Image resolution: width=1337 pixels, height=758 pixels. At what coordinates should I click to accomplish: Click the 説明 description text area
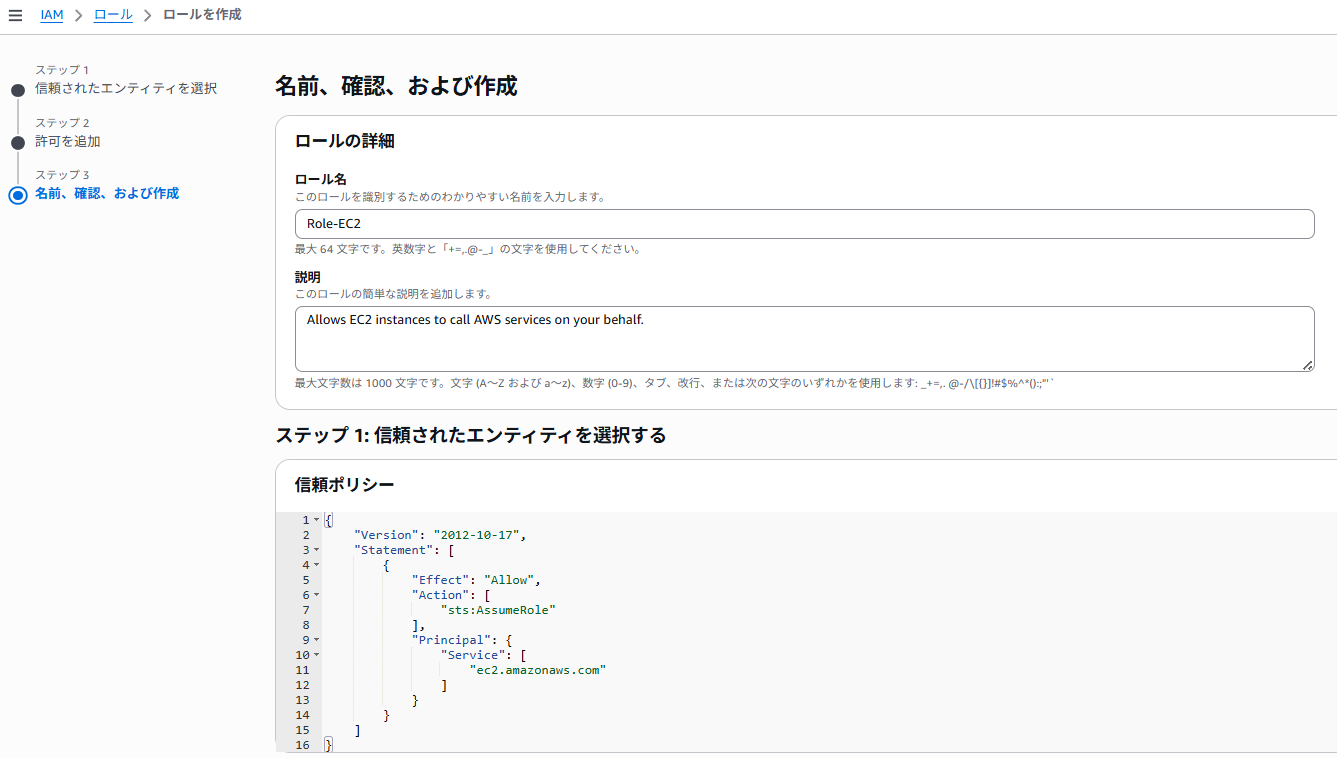point(805,337)
